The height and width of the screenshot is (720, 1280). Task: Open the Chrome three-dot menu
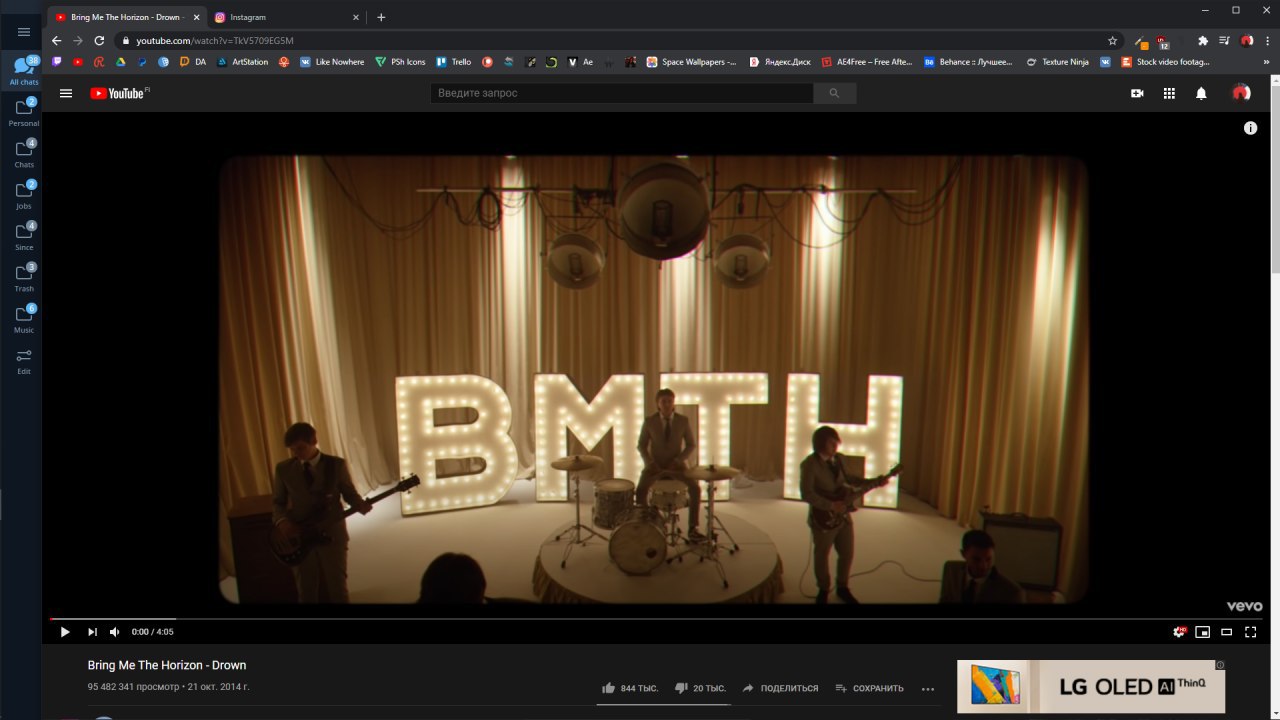(x=1266, y=41)
